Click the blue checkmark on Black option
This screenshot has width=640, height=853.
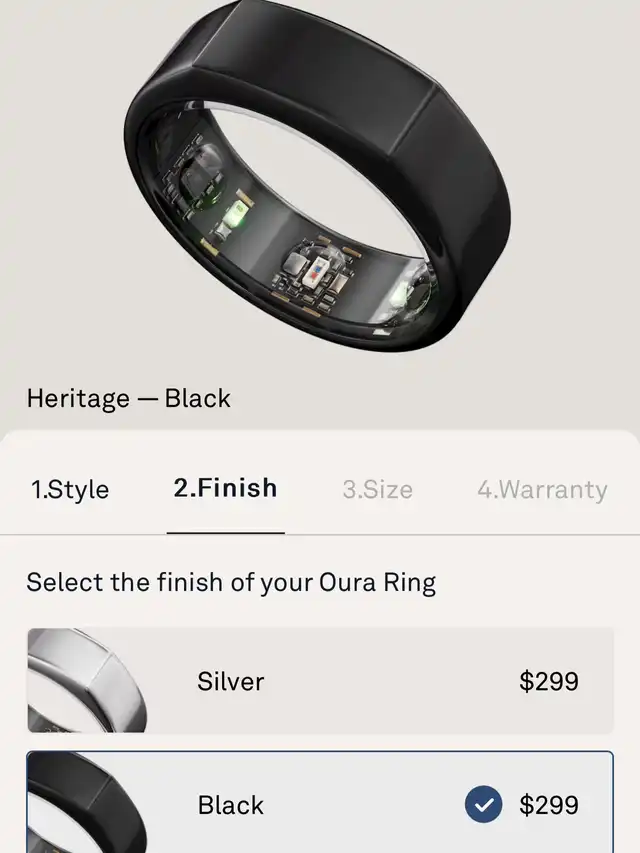click(x=483, y=804)
